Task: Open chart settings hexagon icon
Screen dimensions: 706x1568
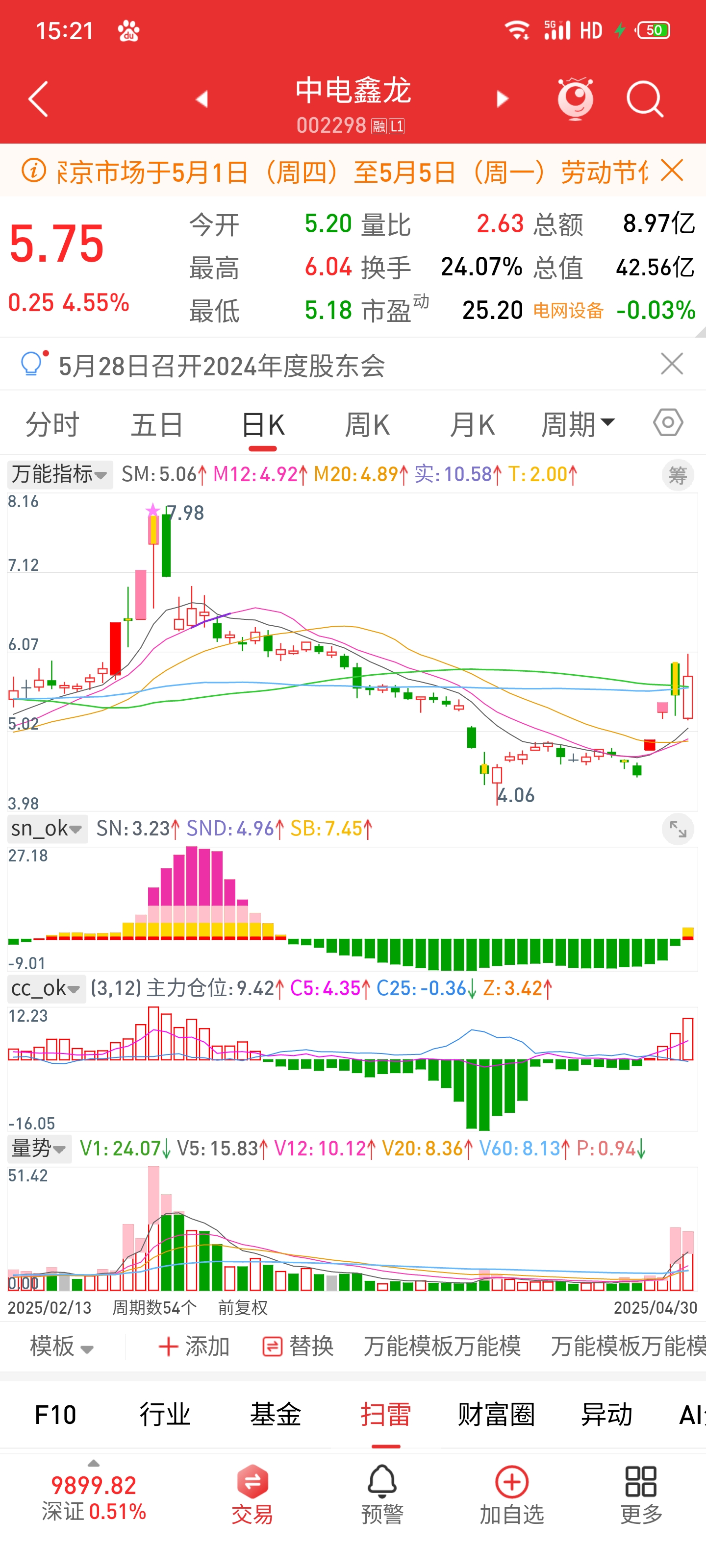Action: (x=668, y=422)
